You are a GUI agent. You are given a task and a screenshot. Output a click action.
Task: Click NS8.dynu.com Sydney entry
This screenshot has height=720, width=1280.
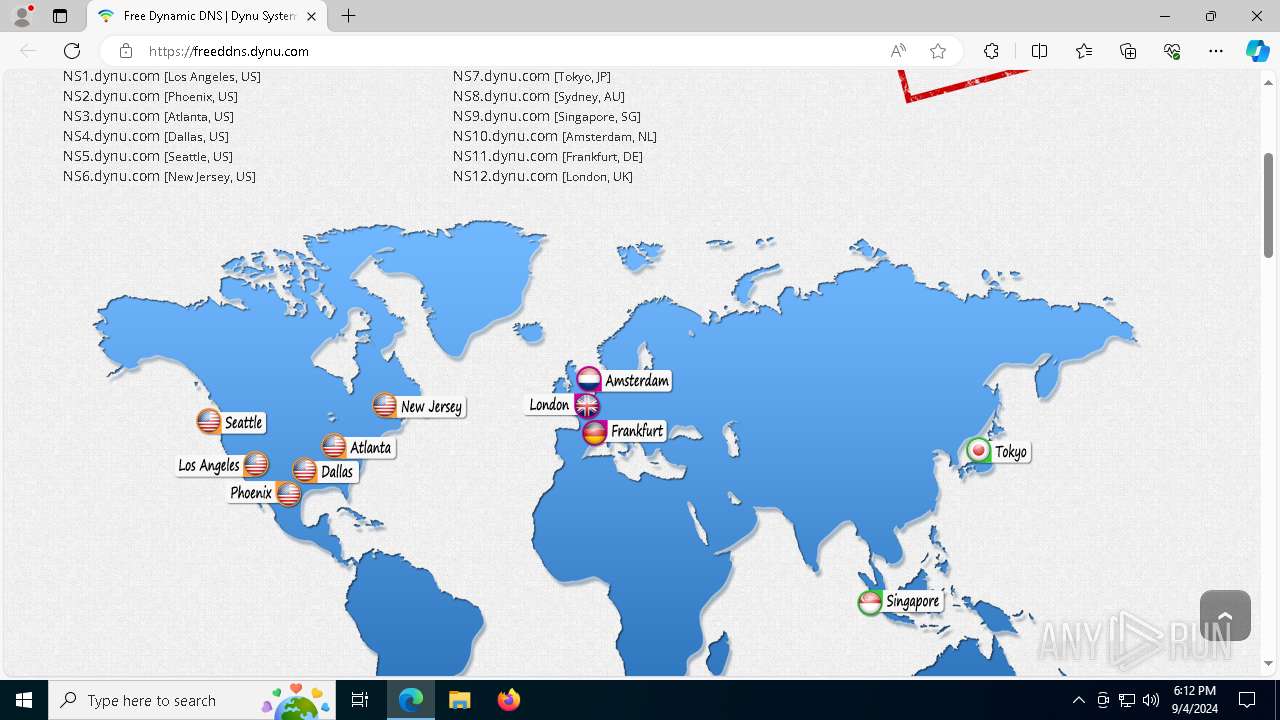(x=539, y=96)
